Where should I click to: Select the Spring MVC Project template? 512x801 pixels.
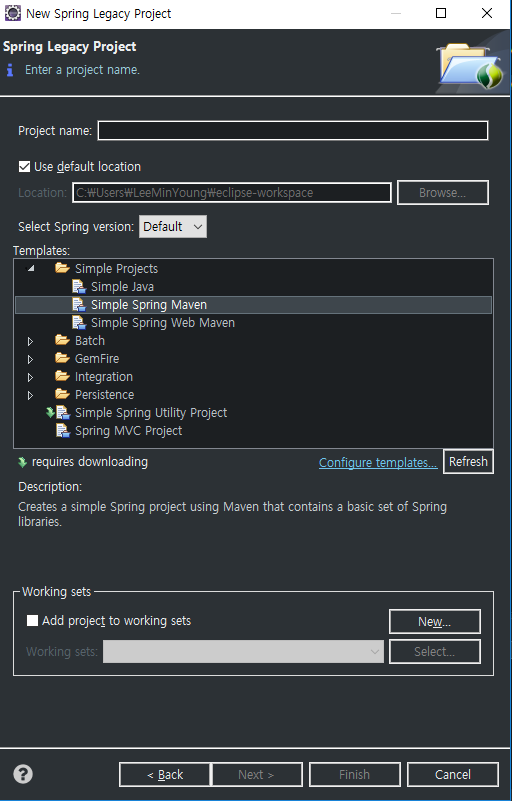coord(128,431)
